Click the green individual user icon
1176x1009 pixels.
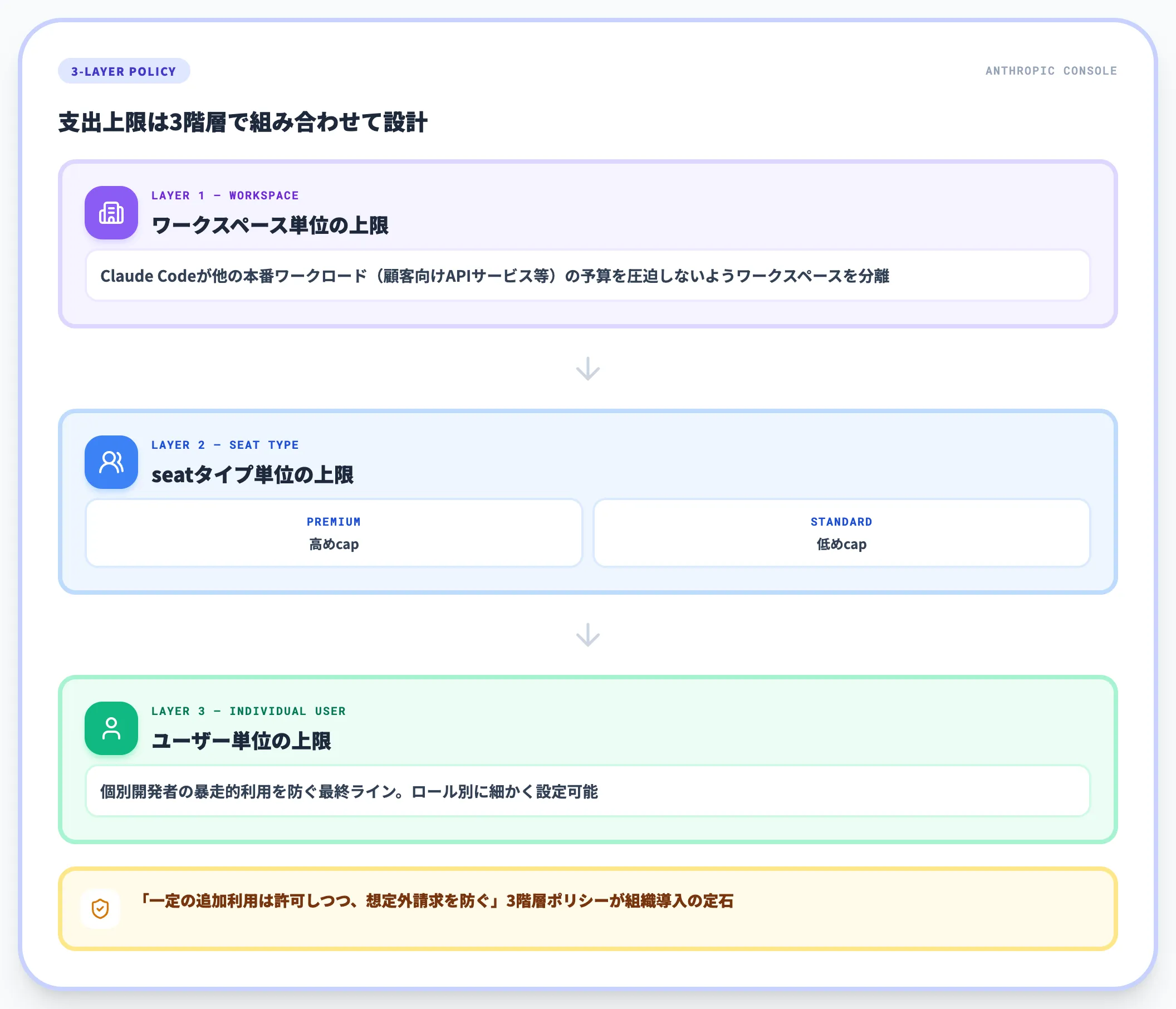click(111, 728)
